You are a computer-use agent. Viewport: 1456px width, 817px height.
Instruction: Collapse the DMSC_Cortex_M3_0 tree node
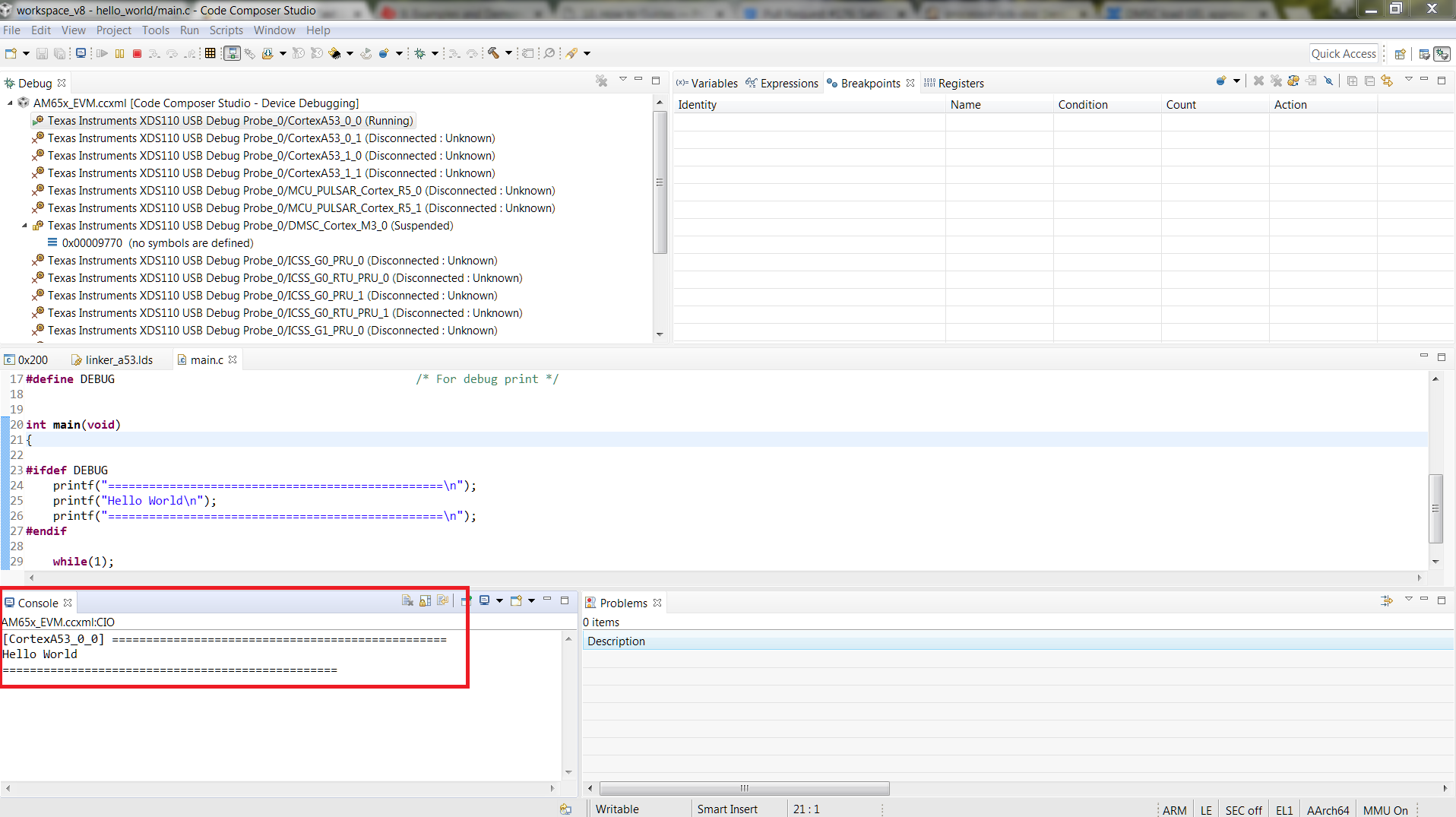(24, 226)
